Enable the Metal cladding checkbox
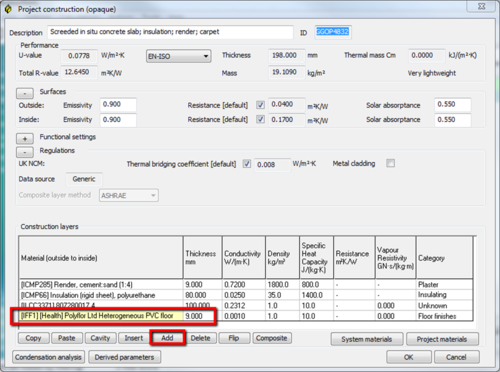500x372 pixels. (x=390, y=163)
